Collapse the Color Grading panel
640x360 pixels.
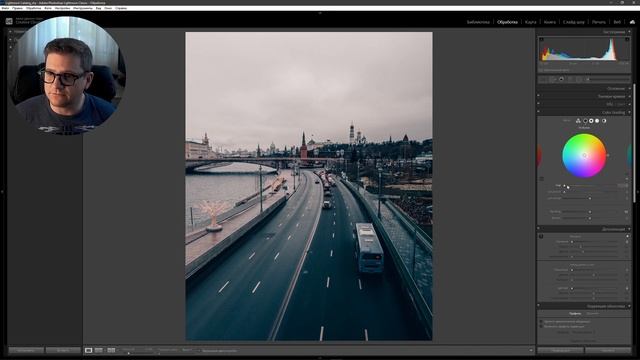click(x=629, y=112)
